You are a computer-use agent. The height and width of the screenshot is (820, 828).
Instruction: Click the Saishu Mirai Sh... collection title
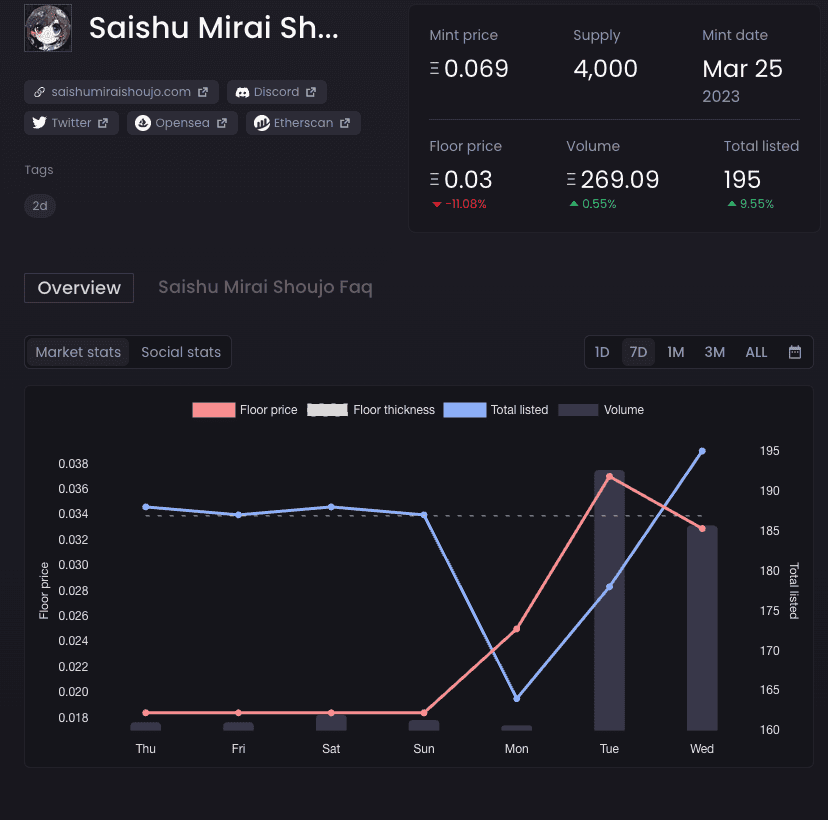tap(213, 28)
